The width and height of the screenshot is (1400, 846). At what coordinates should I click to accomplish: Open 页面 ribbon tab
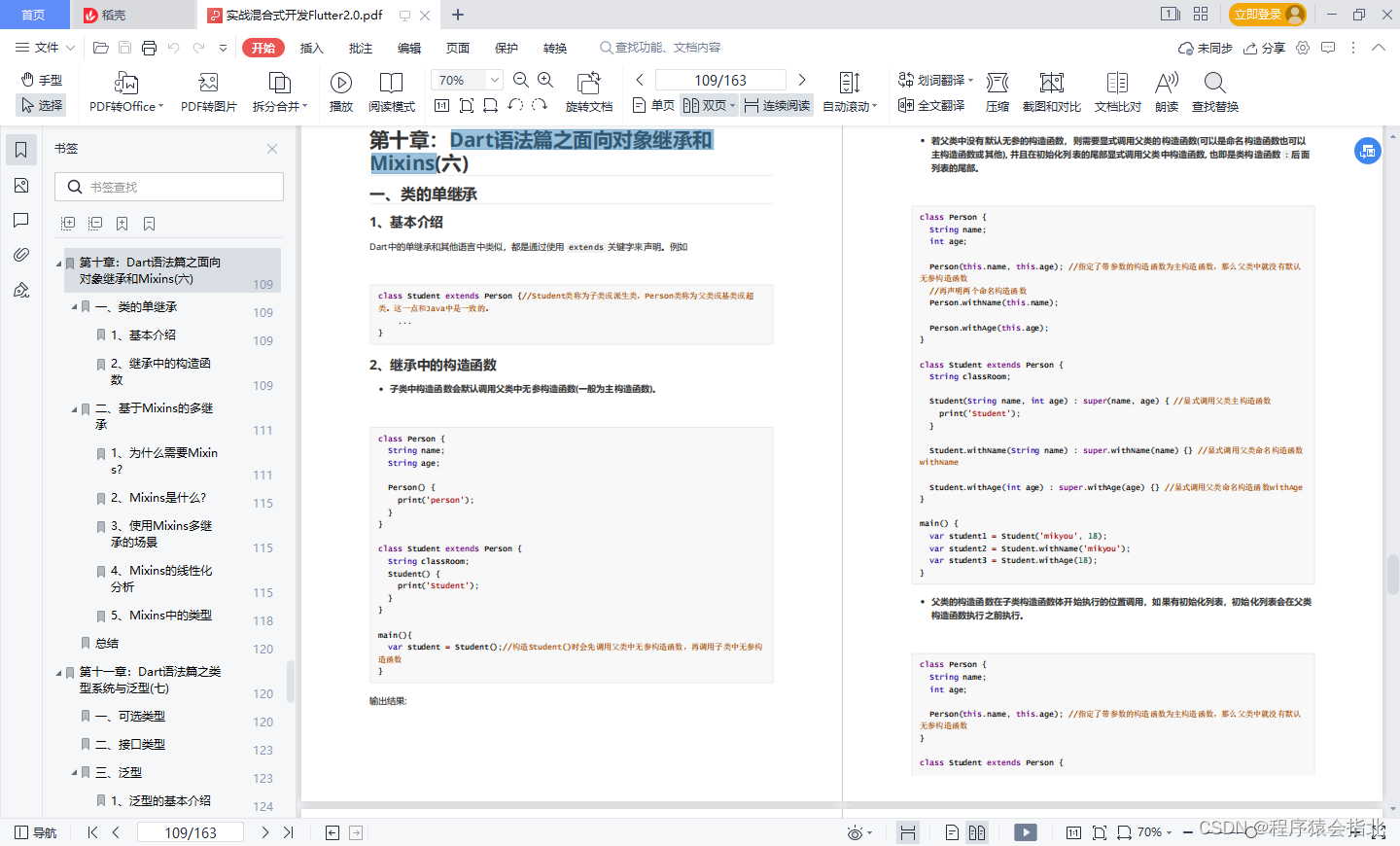(x=457, y=48)
